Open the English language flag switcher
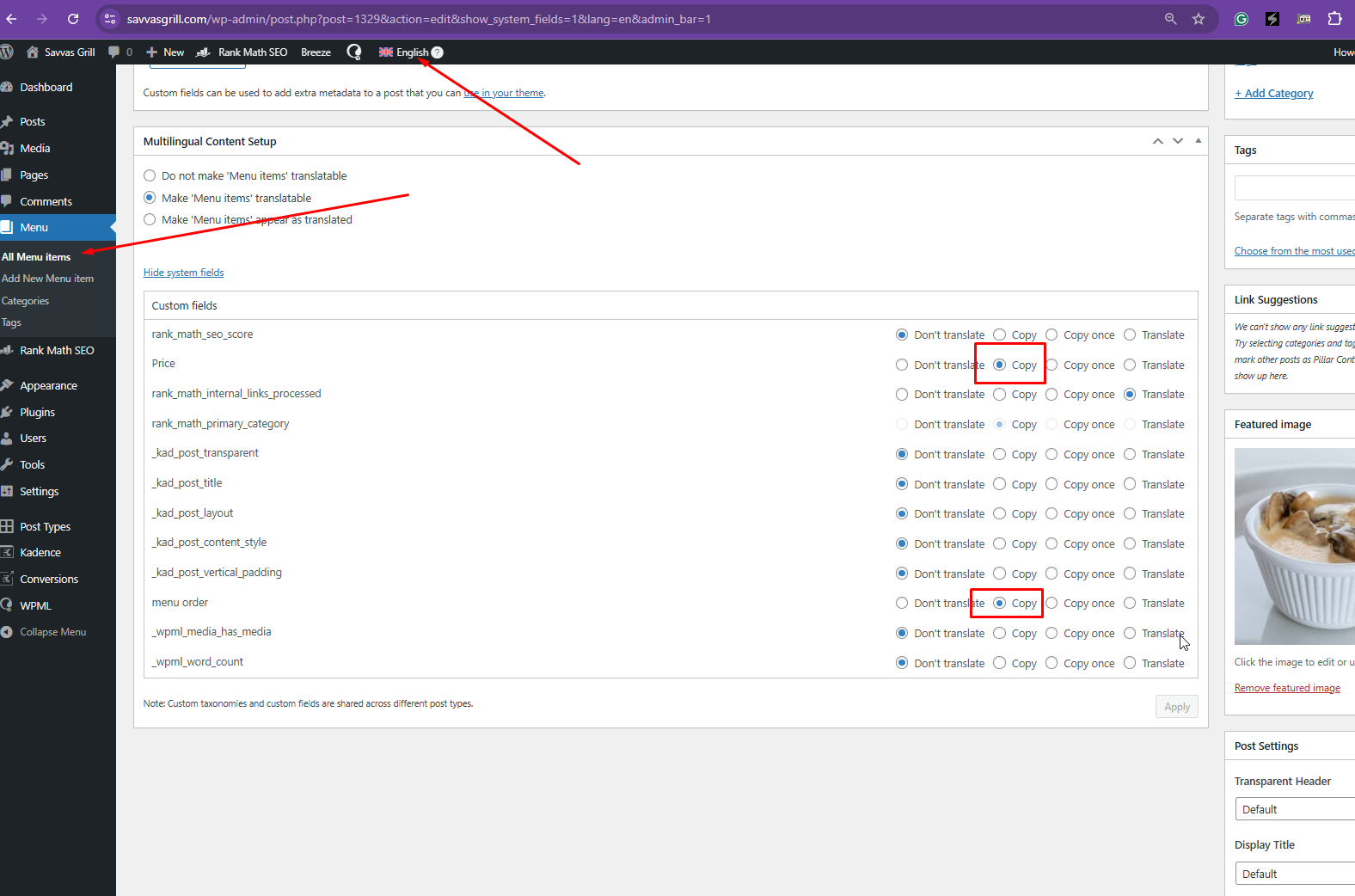 [404, 52]
